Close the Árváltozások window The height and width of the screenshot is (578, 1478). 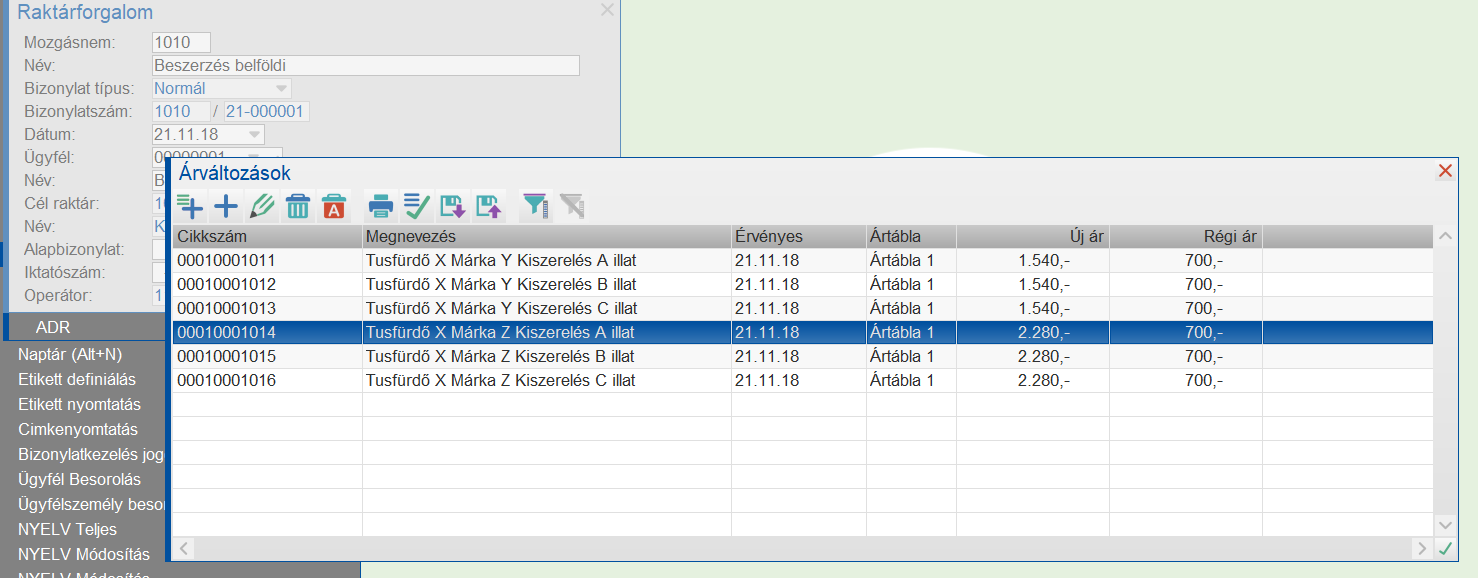coord(1445,171)
